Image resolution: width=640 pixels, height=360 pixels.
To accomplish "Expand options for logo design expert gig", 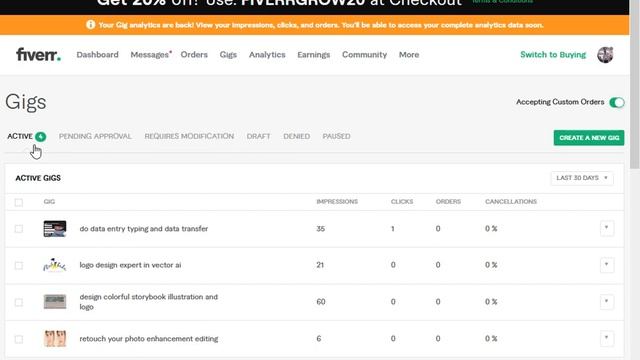I will [x=607, y=265].
